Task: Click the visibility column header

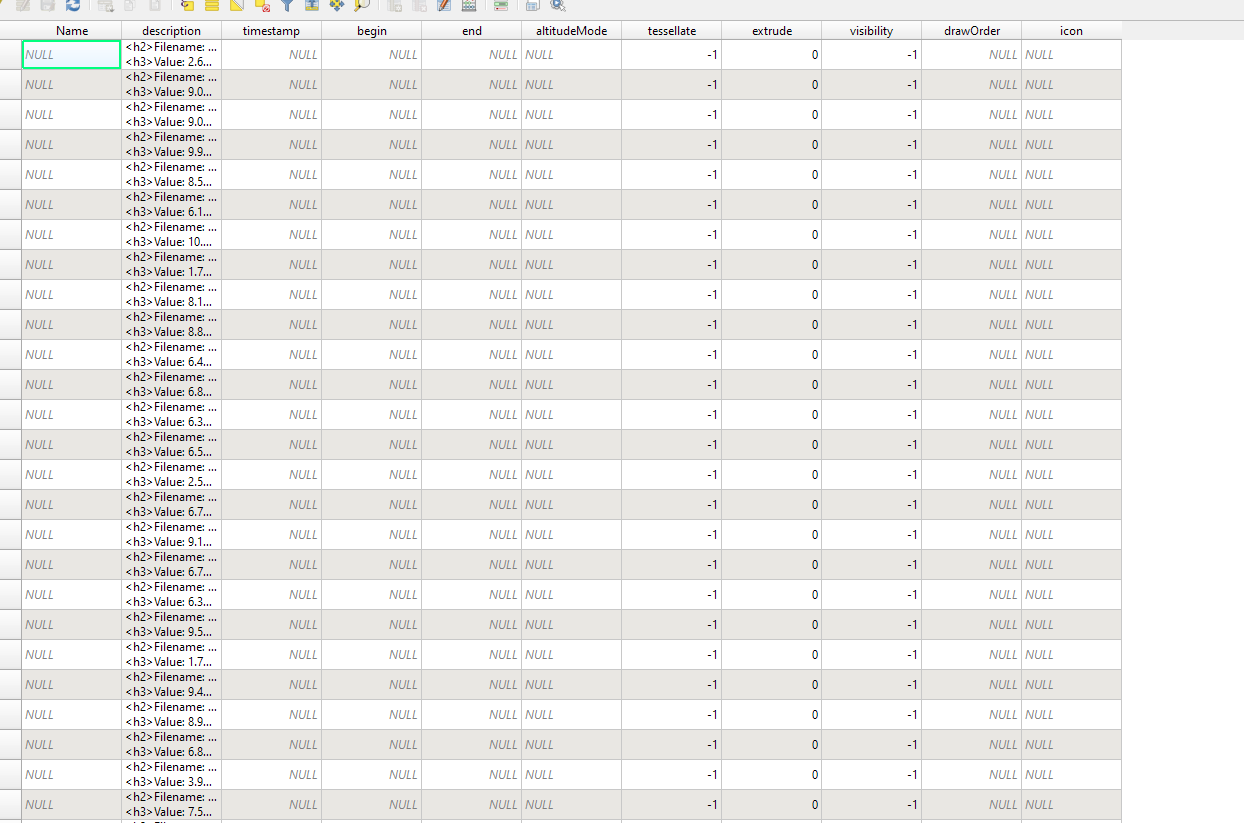Action: 872,31
